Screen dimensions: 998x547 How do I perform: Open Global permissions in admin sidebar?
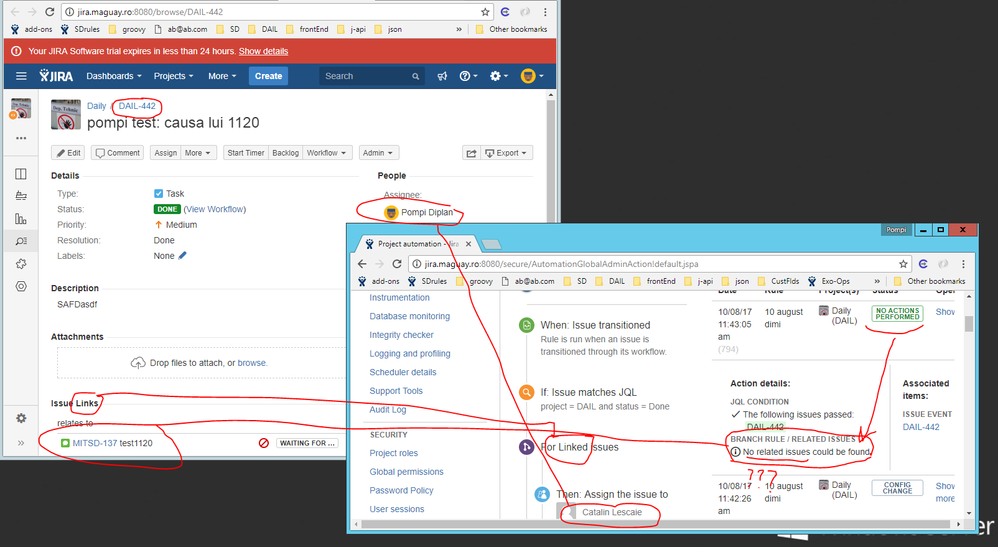(406, 472)
